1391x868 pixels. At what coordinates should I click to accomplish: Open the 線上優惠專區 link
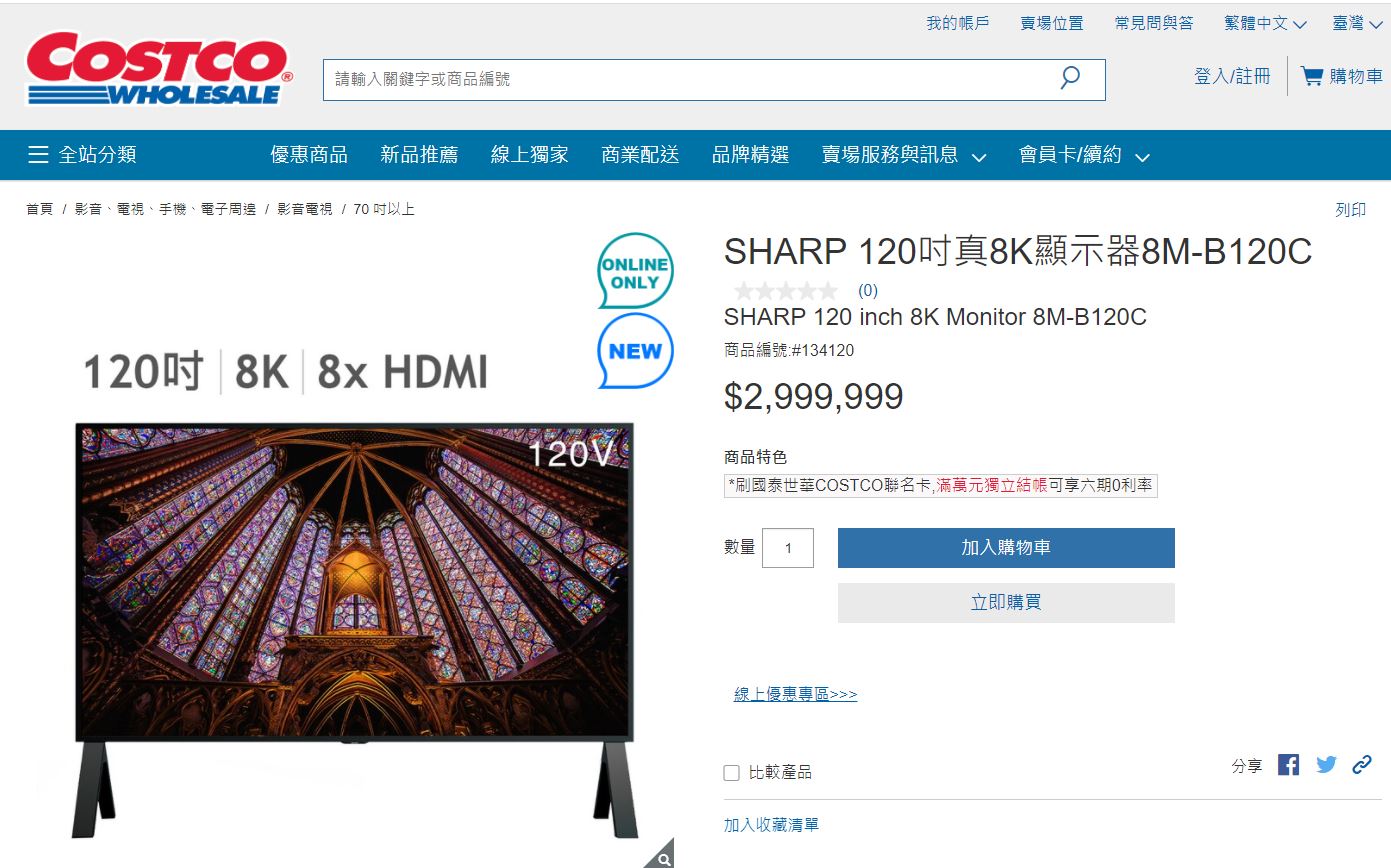tap(793, 693)
